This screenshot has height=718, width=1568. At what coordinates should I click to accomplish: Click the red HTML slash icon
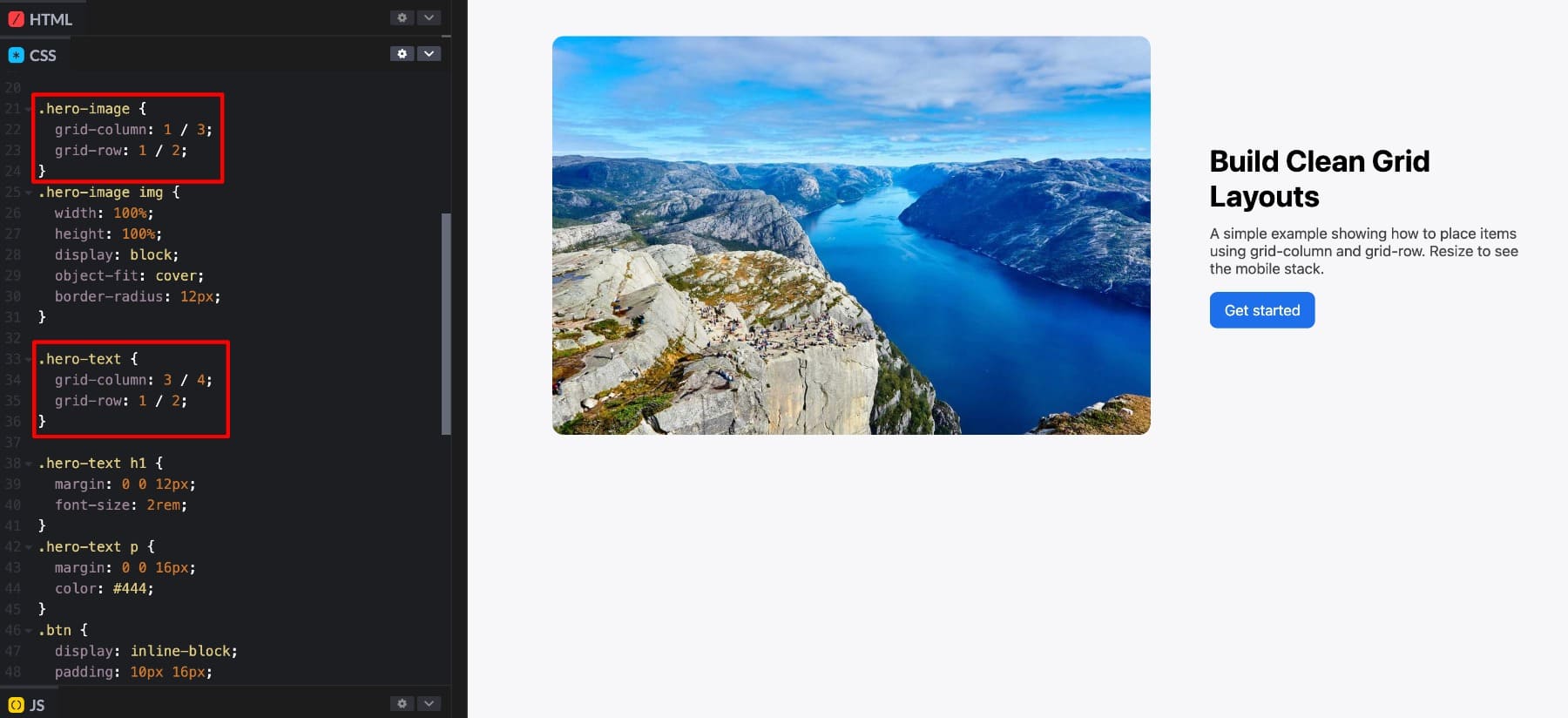(16, 19)
